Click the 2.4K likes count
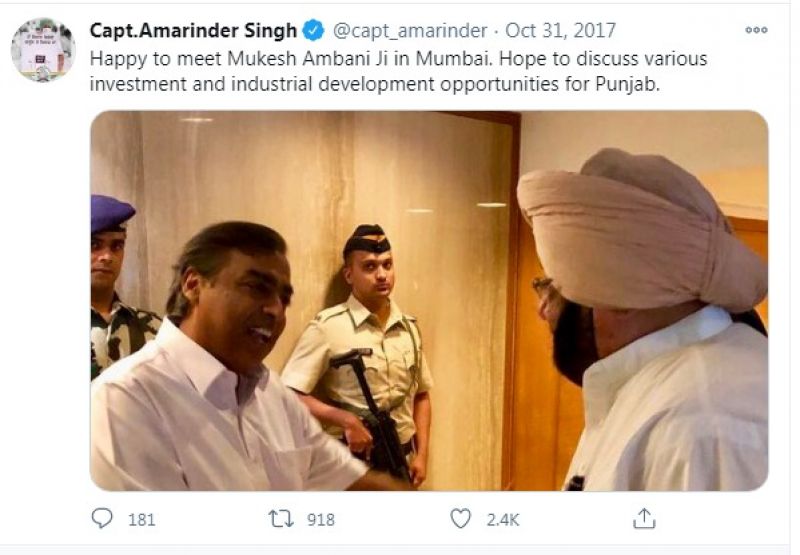The image size is (800, 555). point(502,519)
